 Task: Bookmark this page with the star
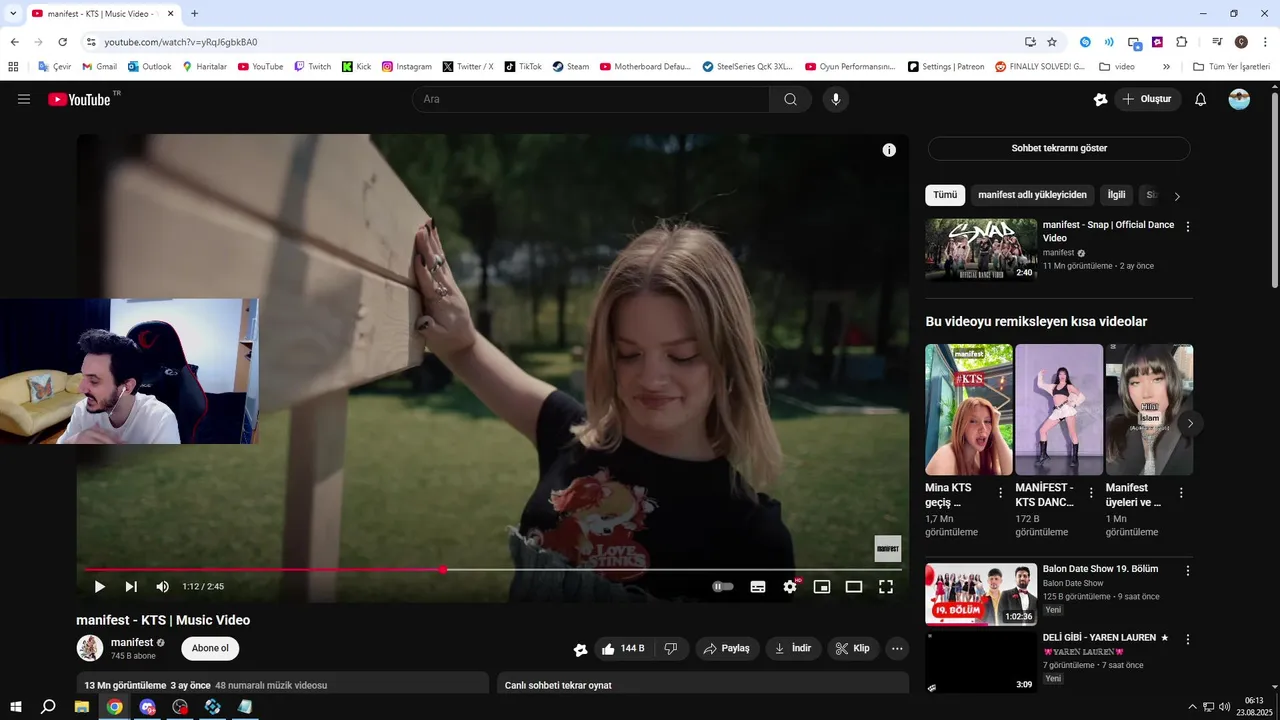tap(1052, 42)
